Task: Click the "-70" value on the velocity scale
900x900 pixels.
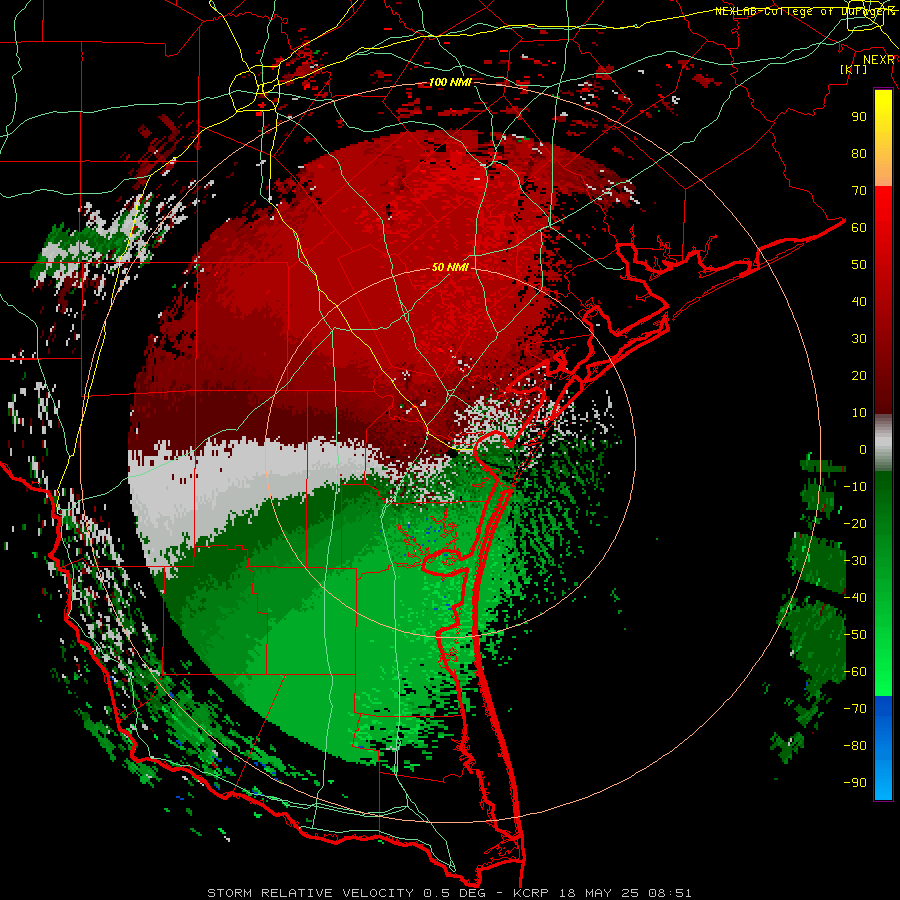Action: 855,709
